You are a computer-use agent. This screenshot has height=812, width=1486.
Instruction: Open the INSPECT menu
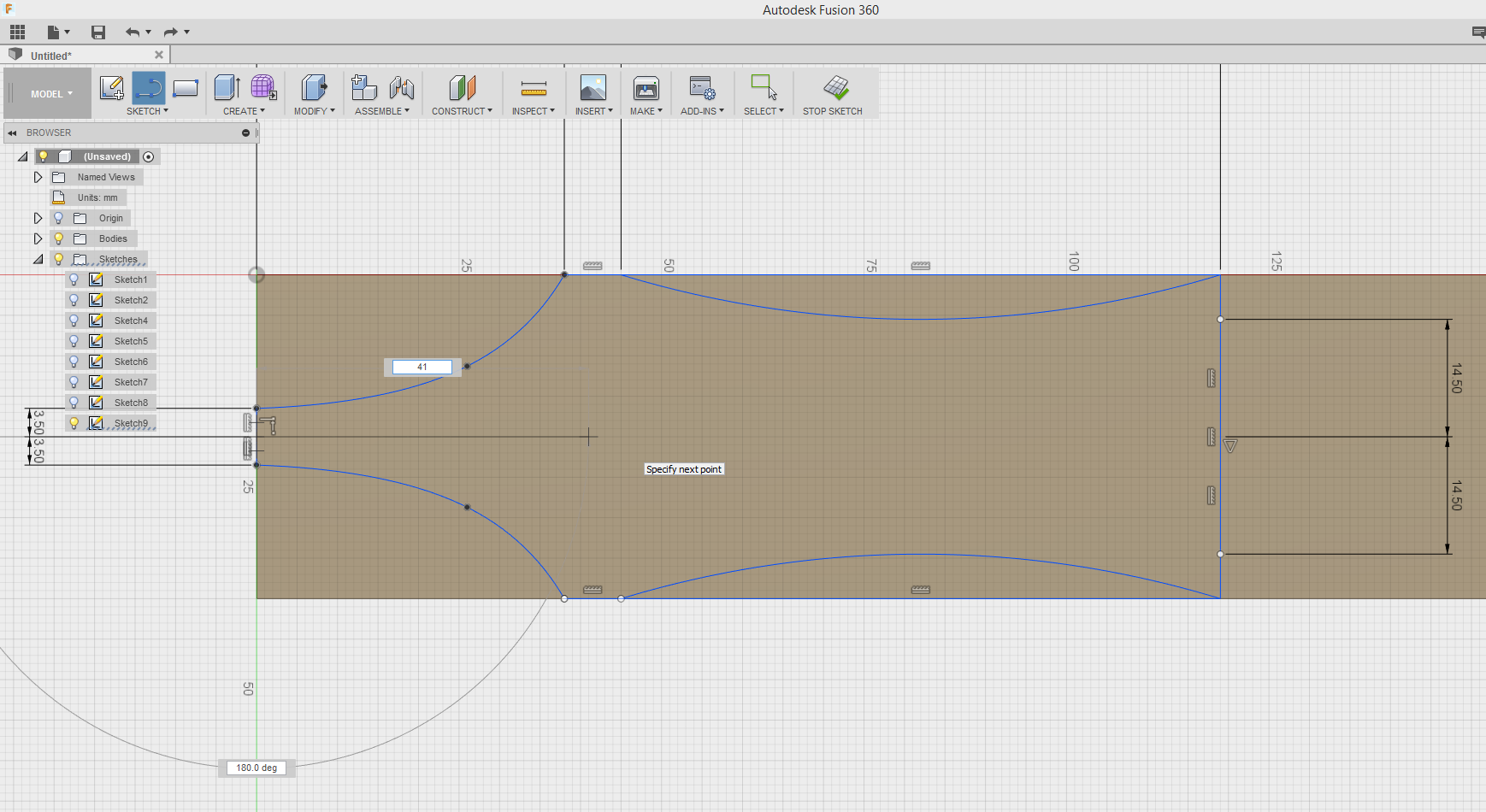coord(534,111)
